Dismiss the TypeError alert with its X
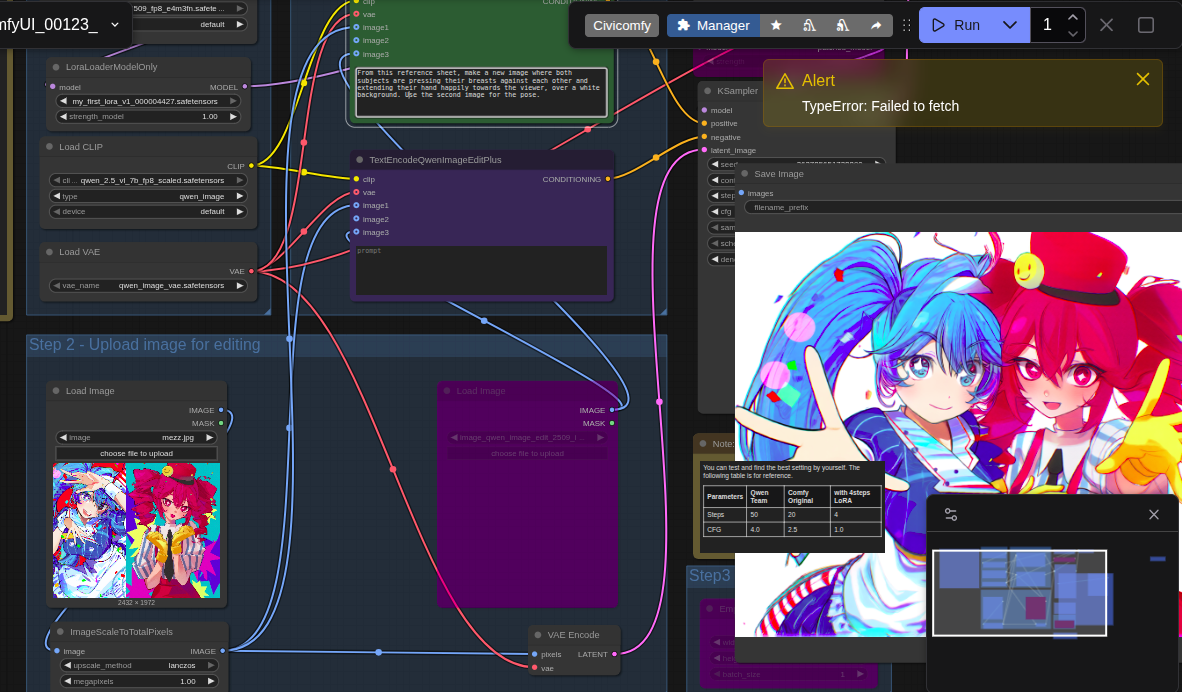This screenshot has height=692, width=1182. (x=1143, y=79)
